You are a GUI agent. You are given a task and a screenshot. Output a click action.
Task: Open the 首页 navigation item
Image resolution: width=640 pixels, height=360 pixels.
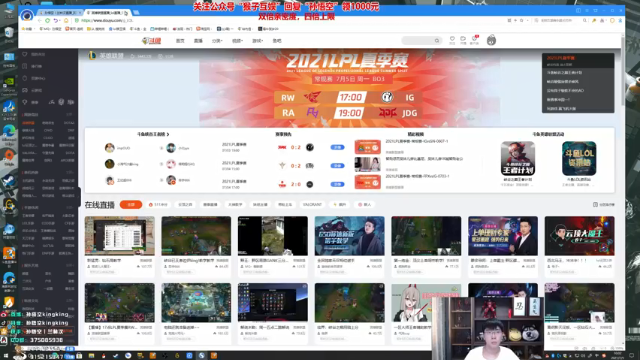180,41
